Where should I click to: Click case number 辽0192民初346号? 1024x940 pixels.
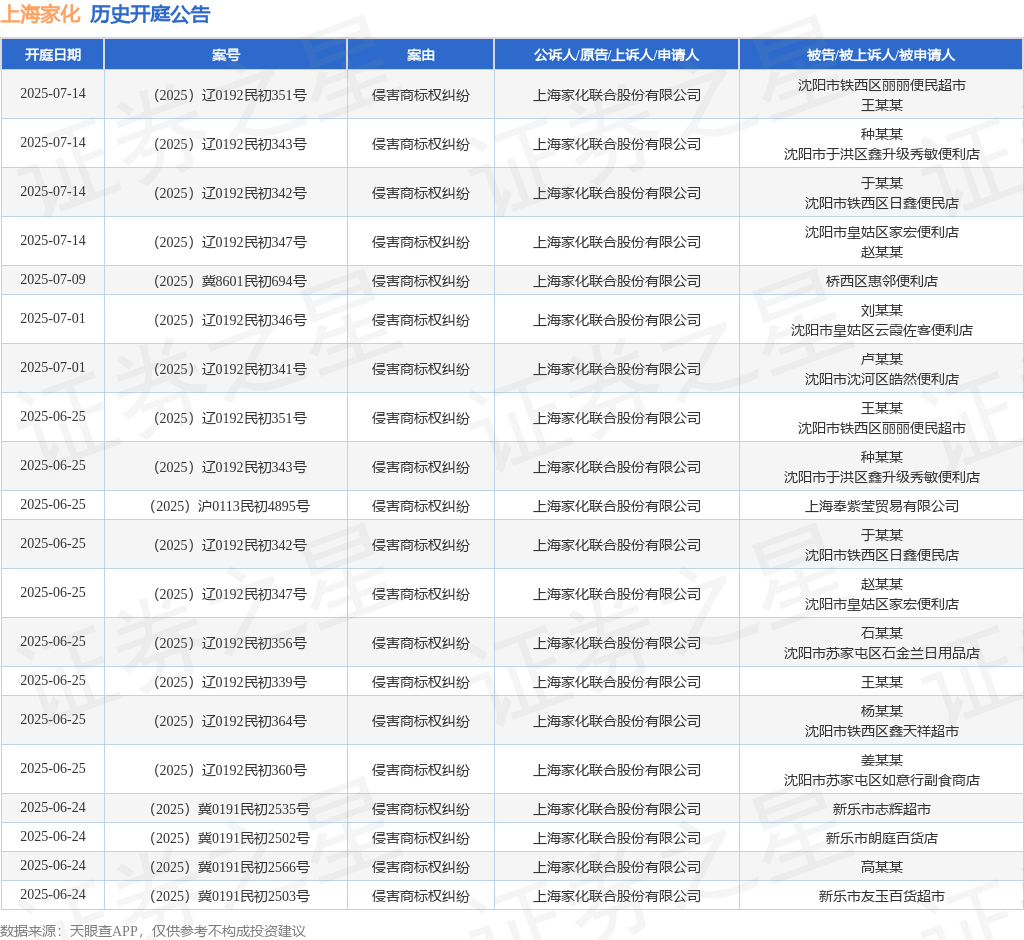tap(230, 320)
